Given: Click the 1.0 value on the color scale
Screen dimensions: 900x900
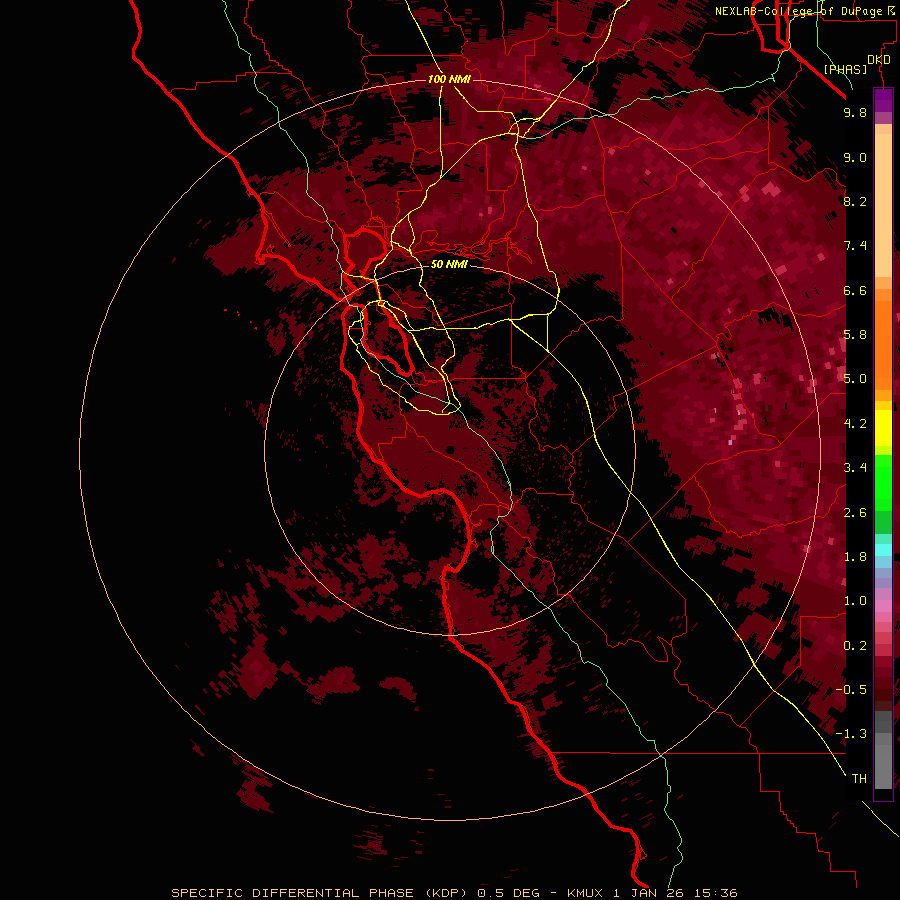Looking at the screenshot, I should 855,601.
